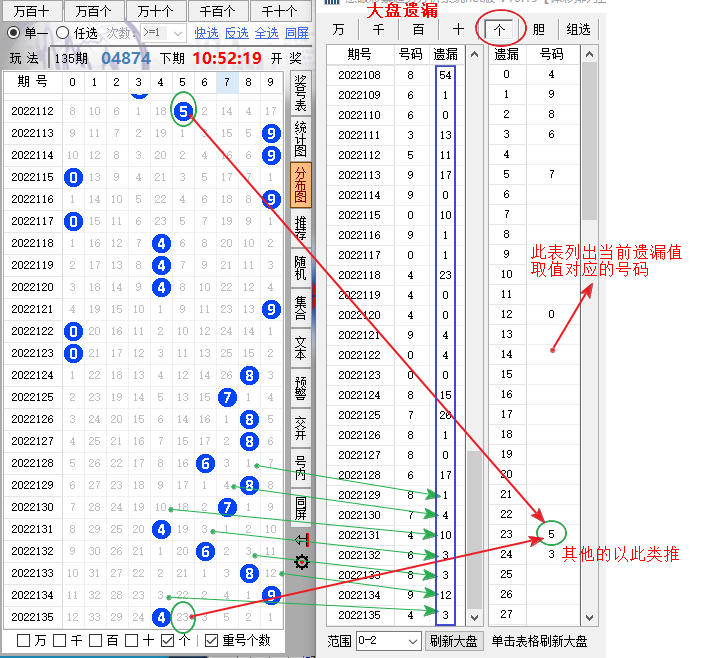Uncheck the 重号个数 checkbox
The width and height of the screenshot is (713, 658).
coord(212,640)
